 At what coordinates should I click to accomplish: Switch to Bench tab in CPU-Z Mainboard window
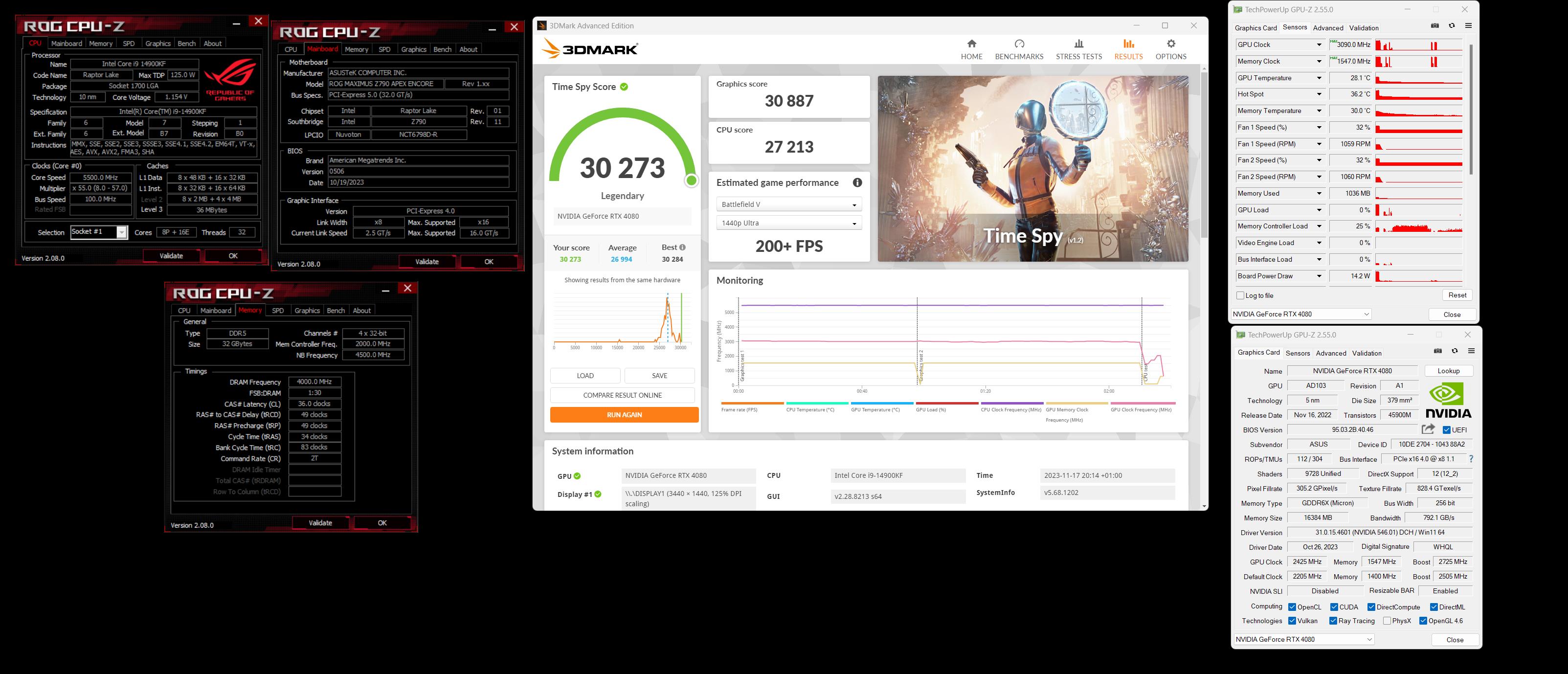(443, 49)
